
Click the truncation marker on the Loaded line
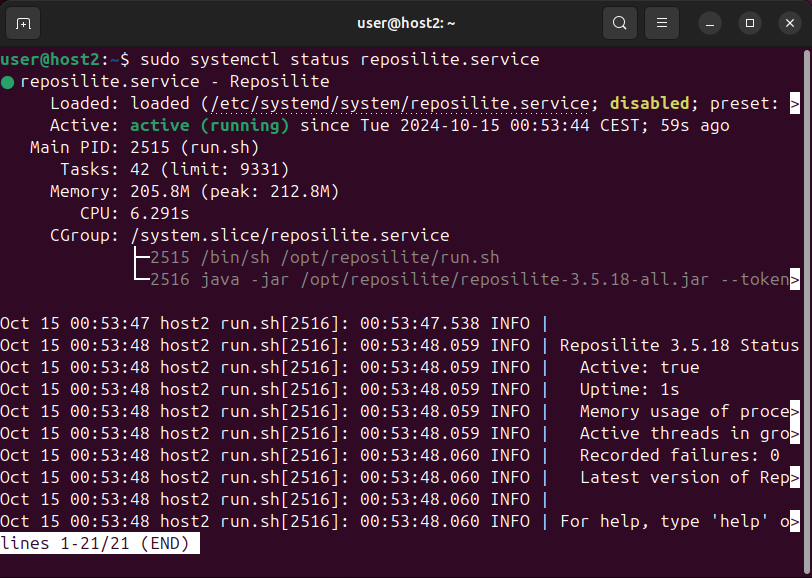[x=795, y=104]
